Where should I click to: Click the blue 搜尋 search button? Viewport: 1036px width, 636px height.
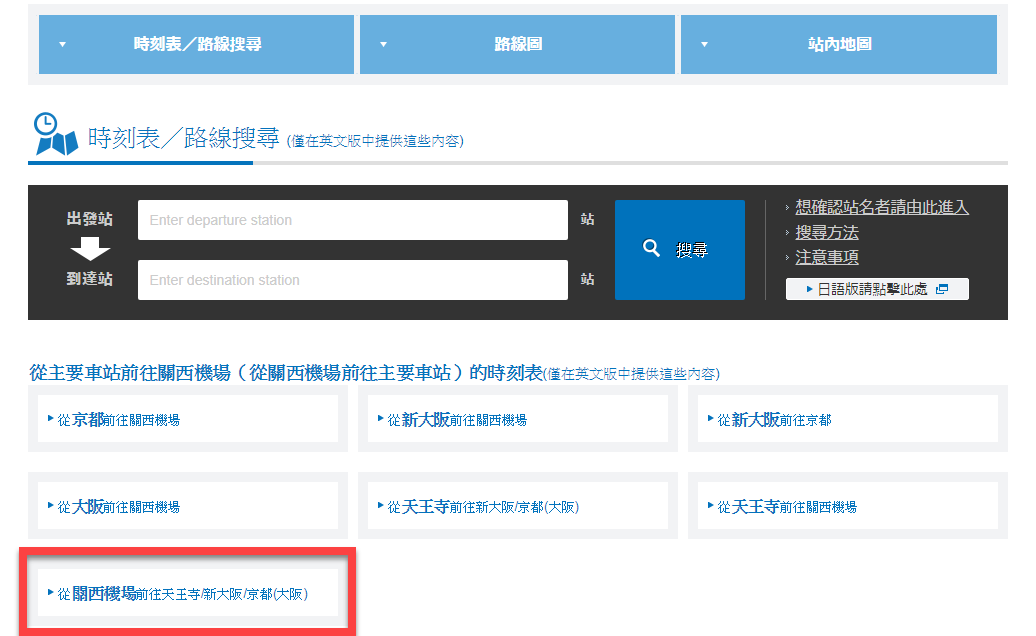680,250
